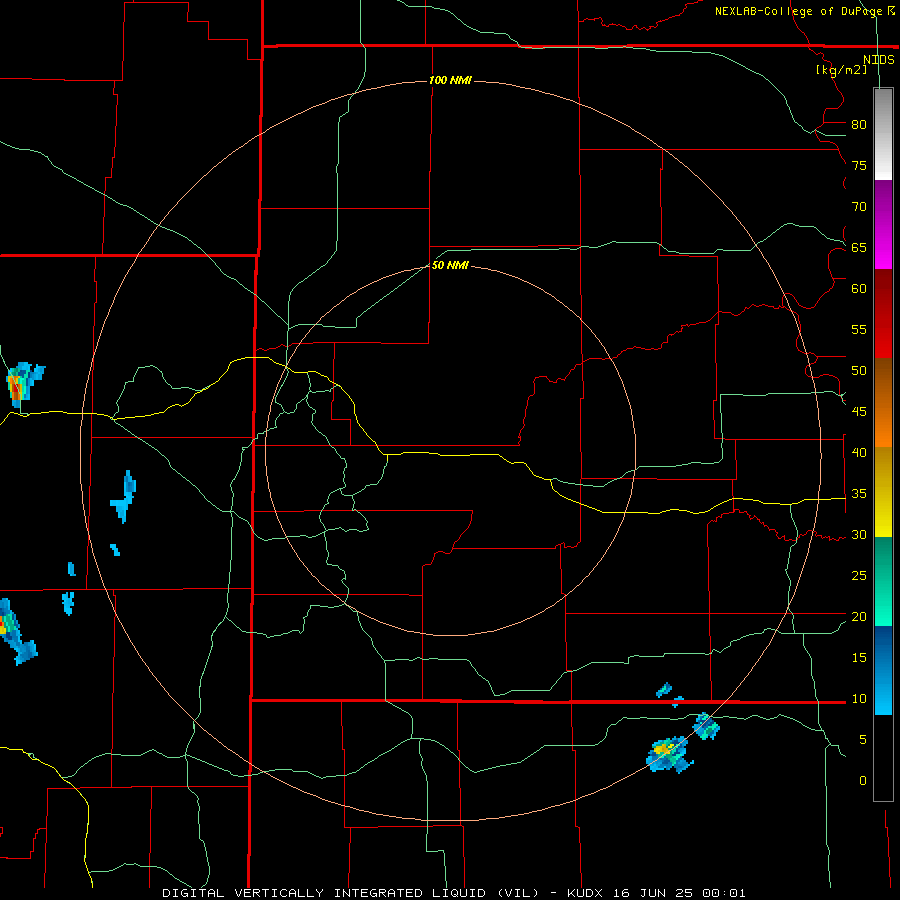Click the storm cell at lower left edge
900x900 pixels.
16,631
